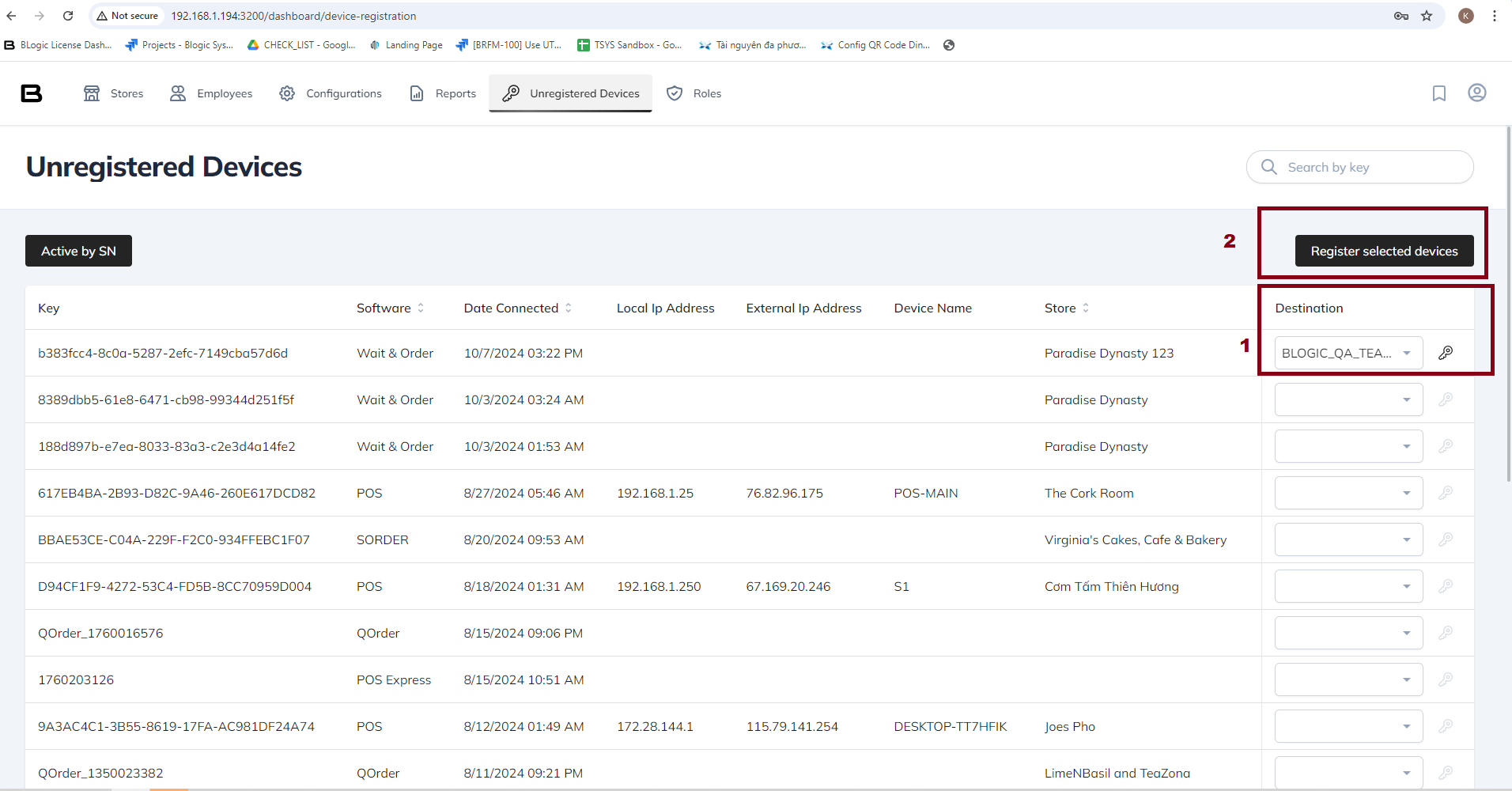1512x791 pixels.
Task: Sort the table by Date Connected
Action: (568, 308)
